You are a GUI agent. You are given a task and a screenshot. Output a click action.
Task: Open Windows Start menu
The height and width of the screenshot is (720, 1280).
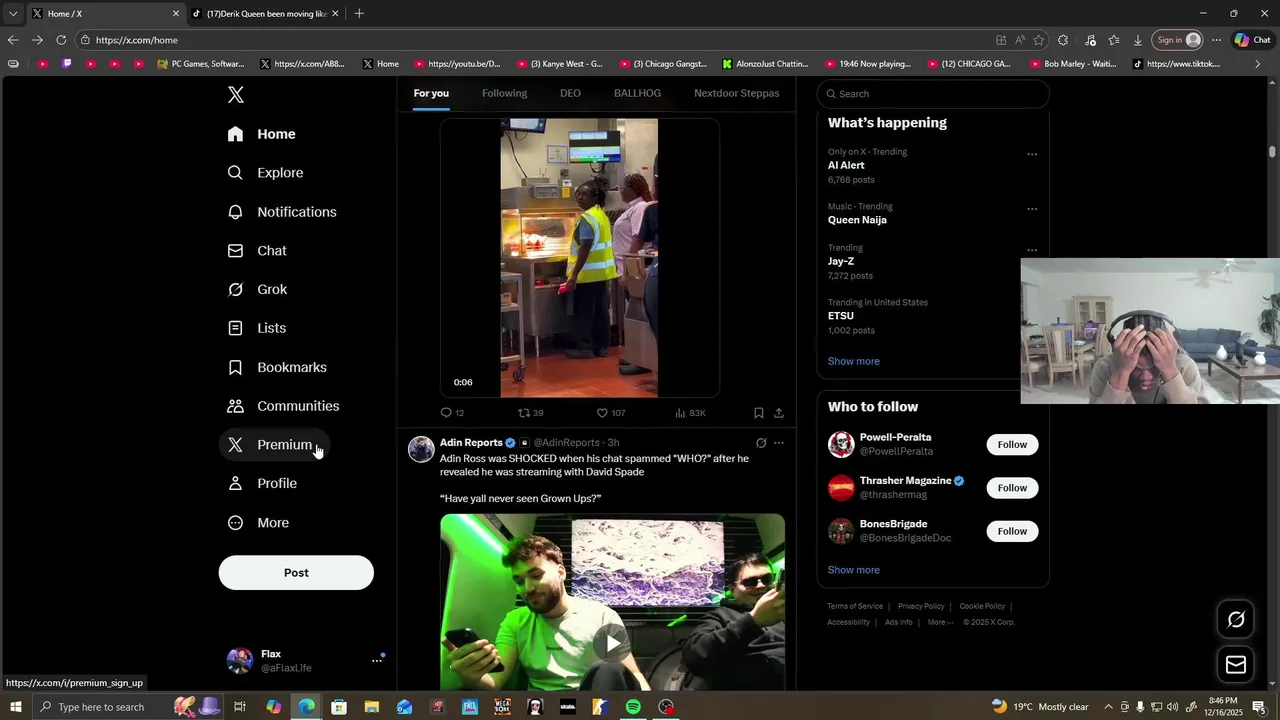click(16, 707)
